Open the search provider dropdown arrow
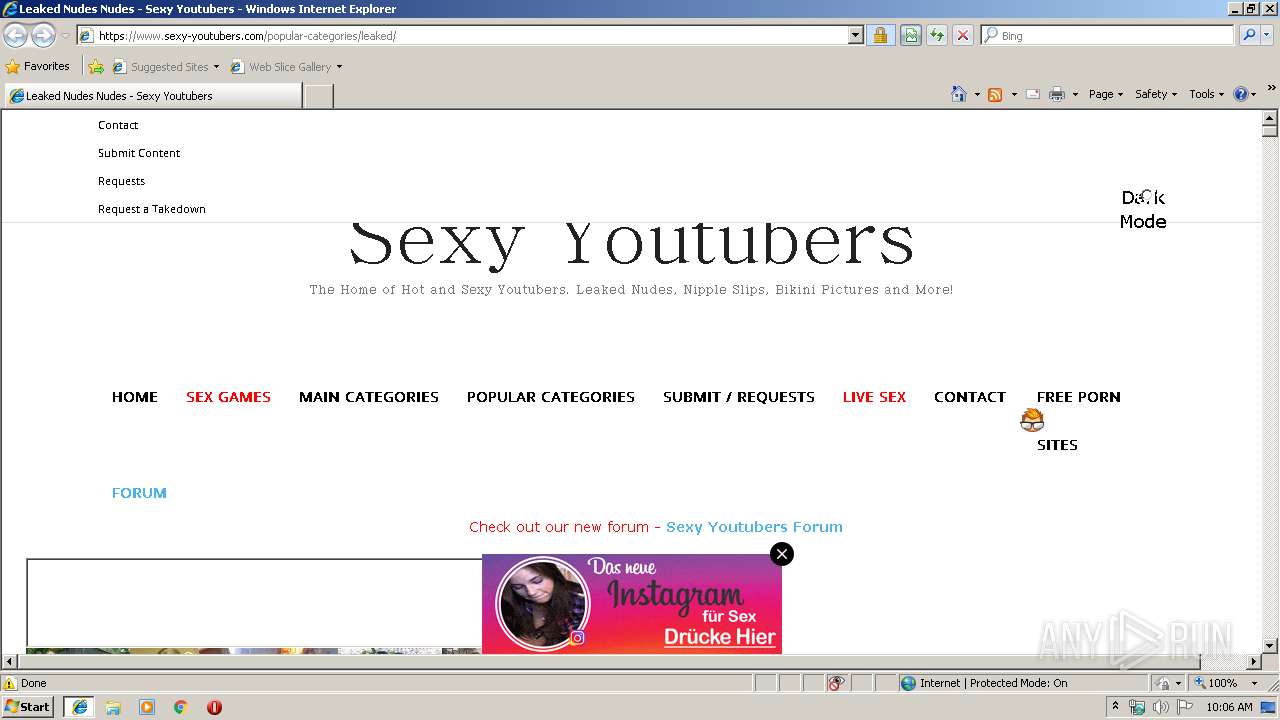1280x720 pixels. point(1267,36)
